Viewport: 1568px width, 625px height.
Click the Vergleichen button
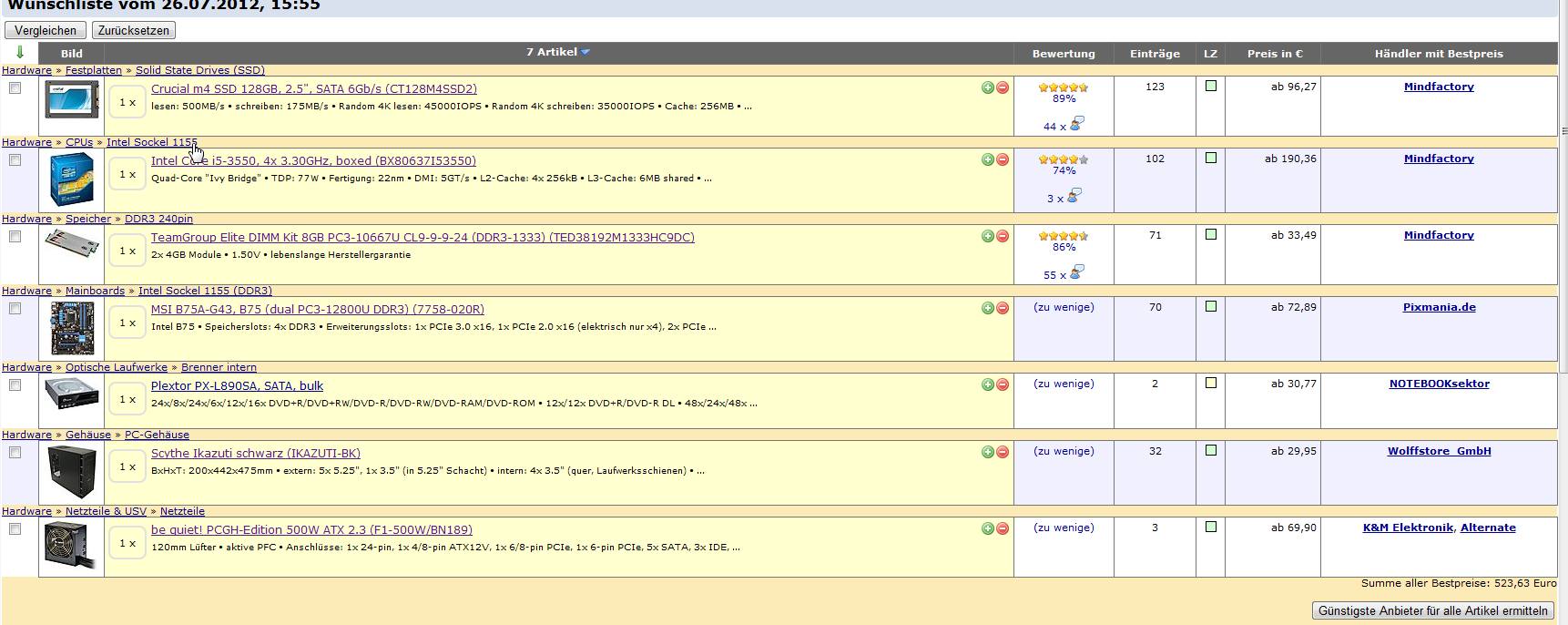(46, 30)
